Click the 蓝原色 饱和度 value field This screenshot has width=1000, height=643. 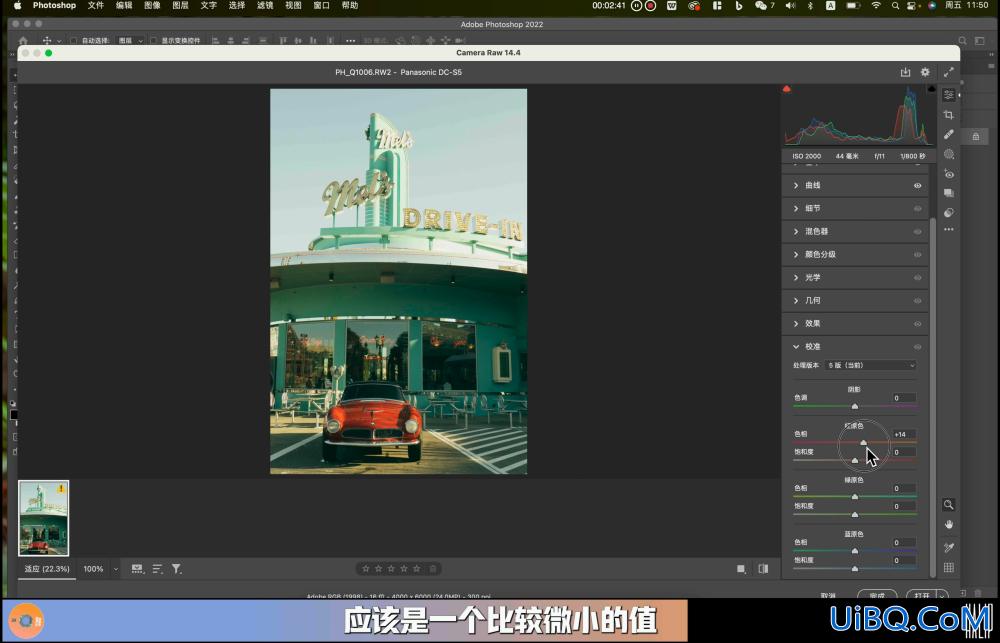coord(904,561)
